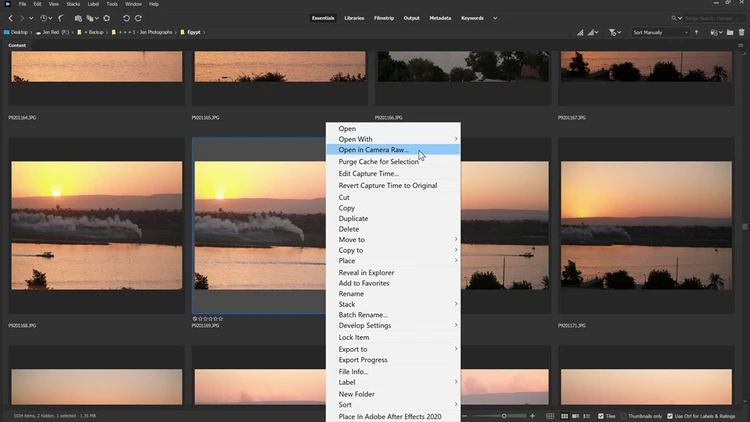The width and height of the screenshot is (750, 422).
Task: Uncheck Use Ctrl for Labels & Ratings
Action: coord(670,416)
